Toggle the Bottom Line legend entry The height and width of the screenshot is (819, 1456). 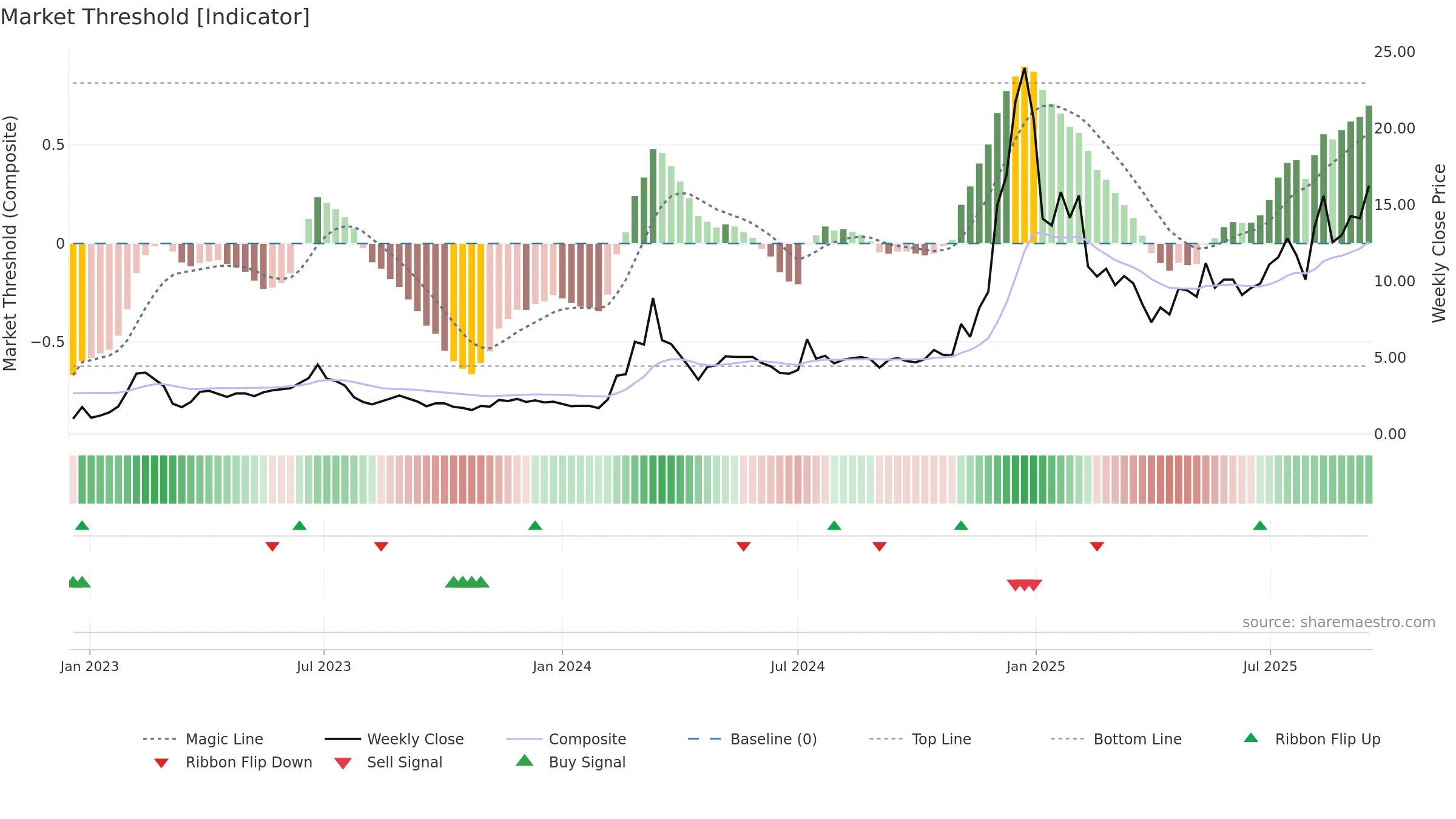[1116, 739]
